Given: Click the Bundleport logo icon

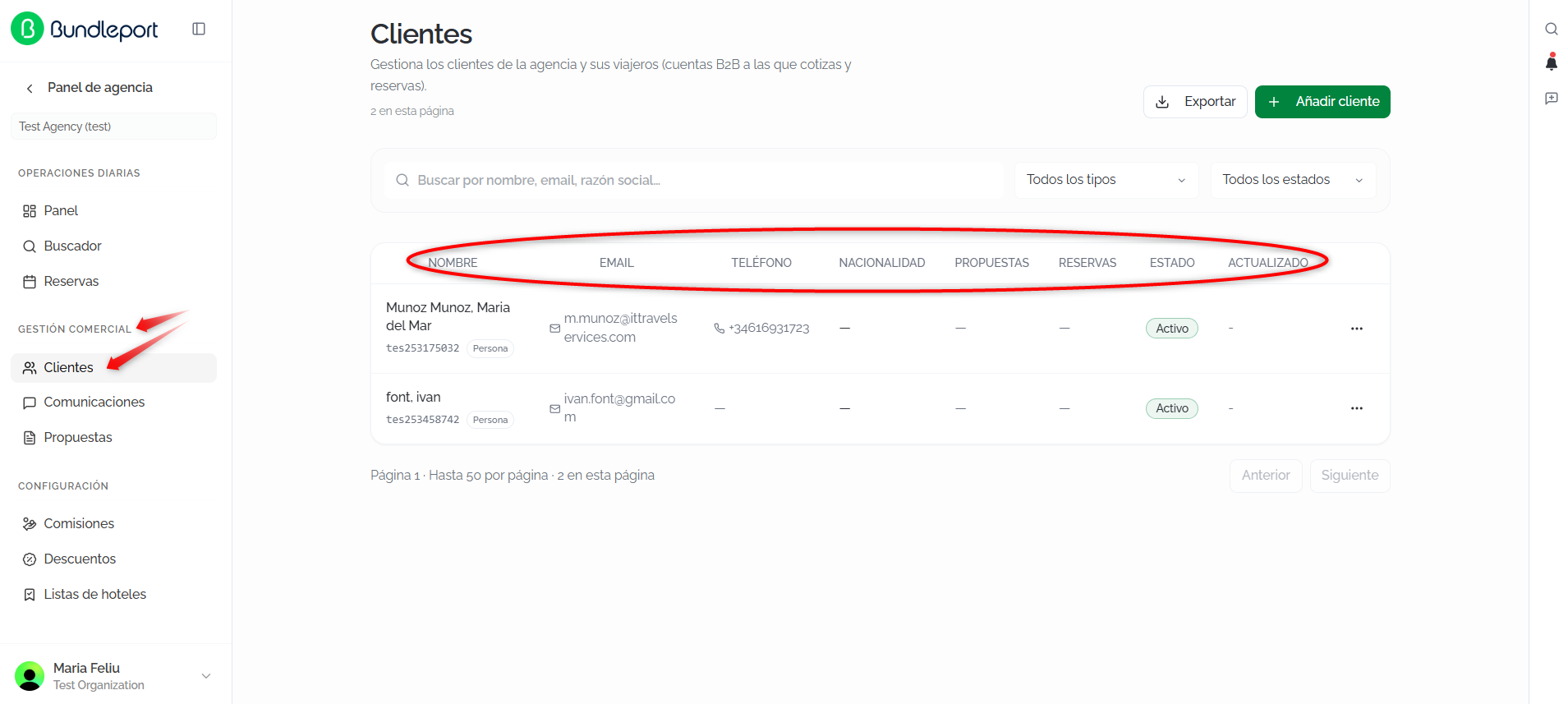Looking at the screenshot, I should tap(27, 29).
